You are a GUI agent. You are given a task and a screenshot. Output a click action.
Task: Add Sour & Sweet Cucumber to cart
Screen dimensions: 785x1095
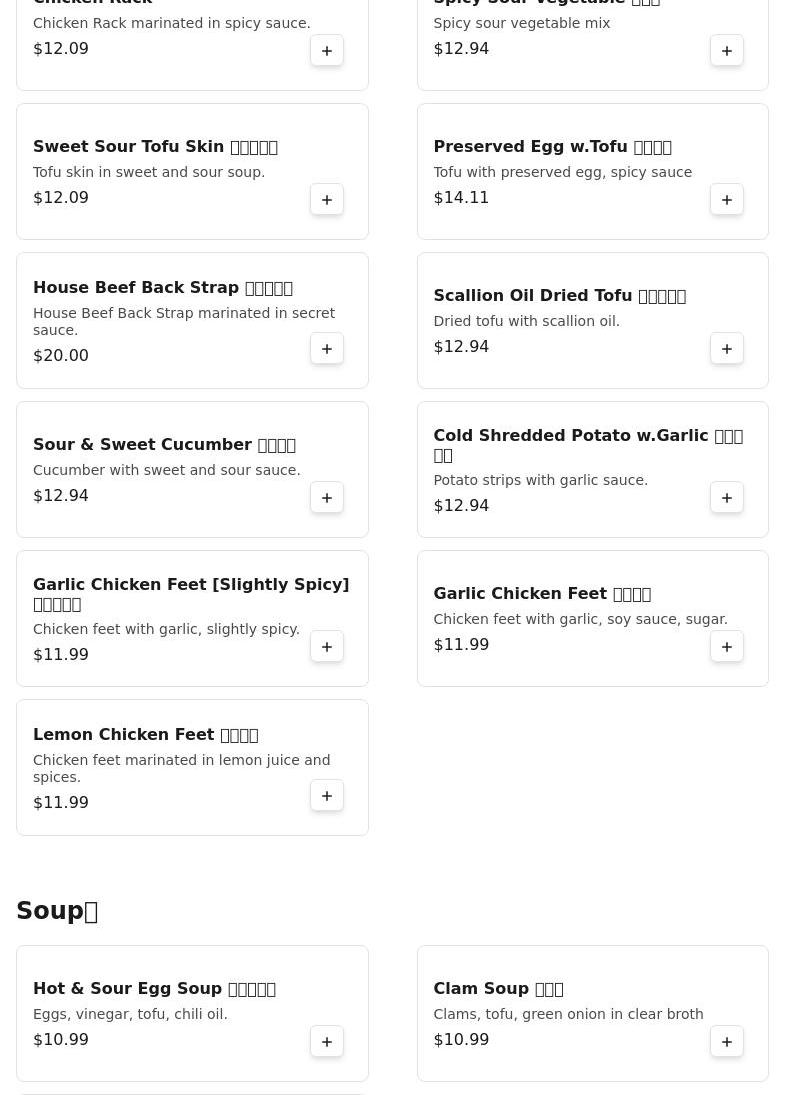pos(327,498)
